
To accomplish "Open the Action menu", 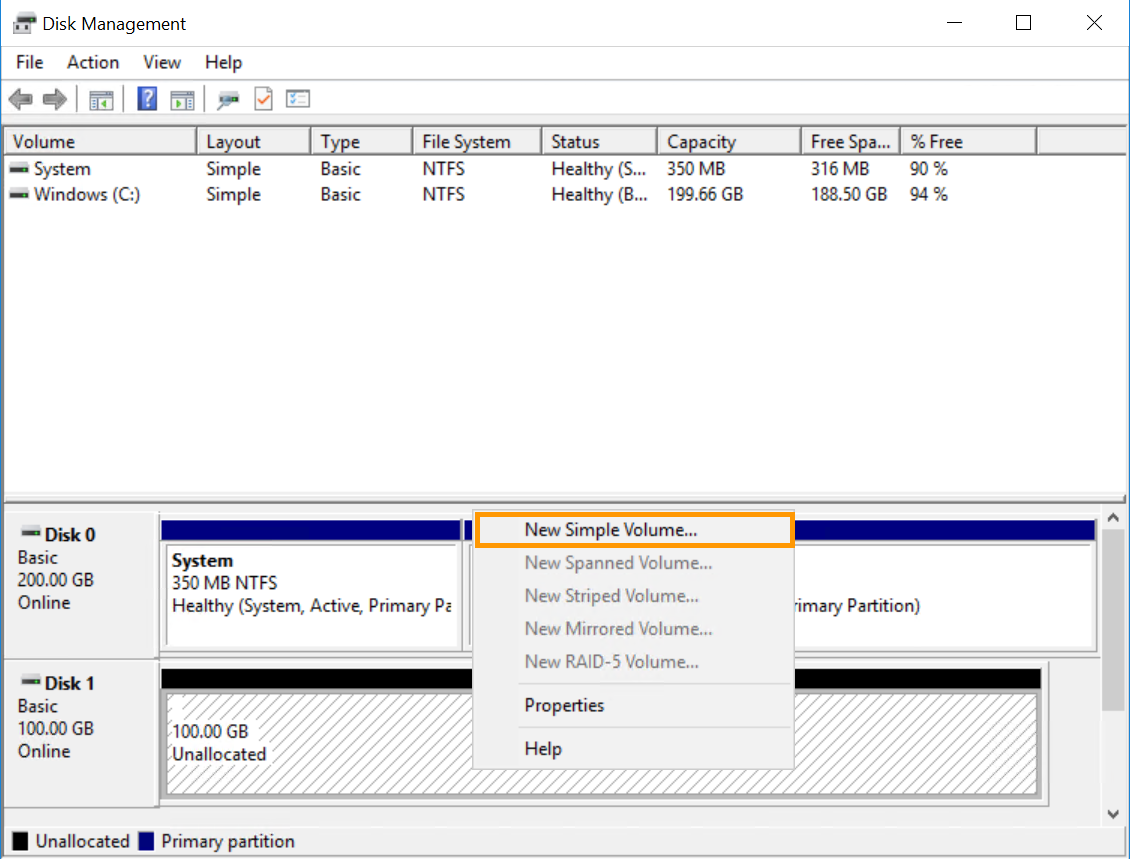I will click(x=92, y=62).
